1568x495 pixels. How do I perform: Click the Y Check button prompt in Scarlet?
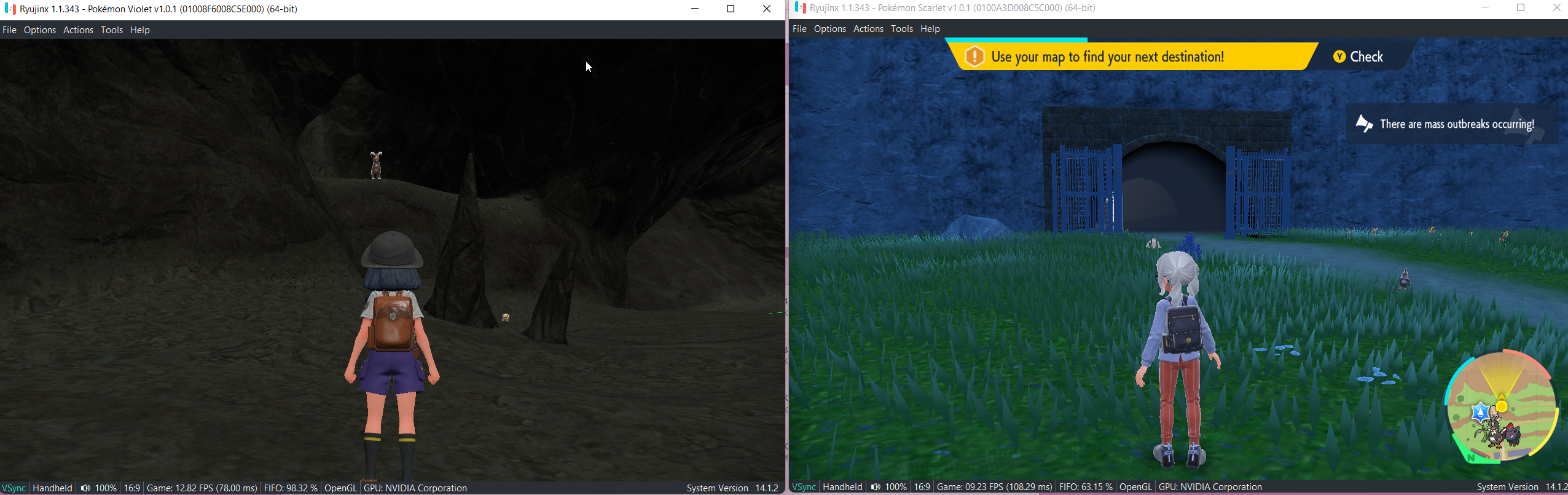tap(1358, 57)
